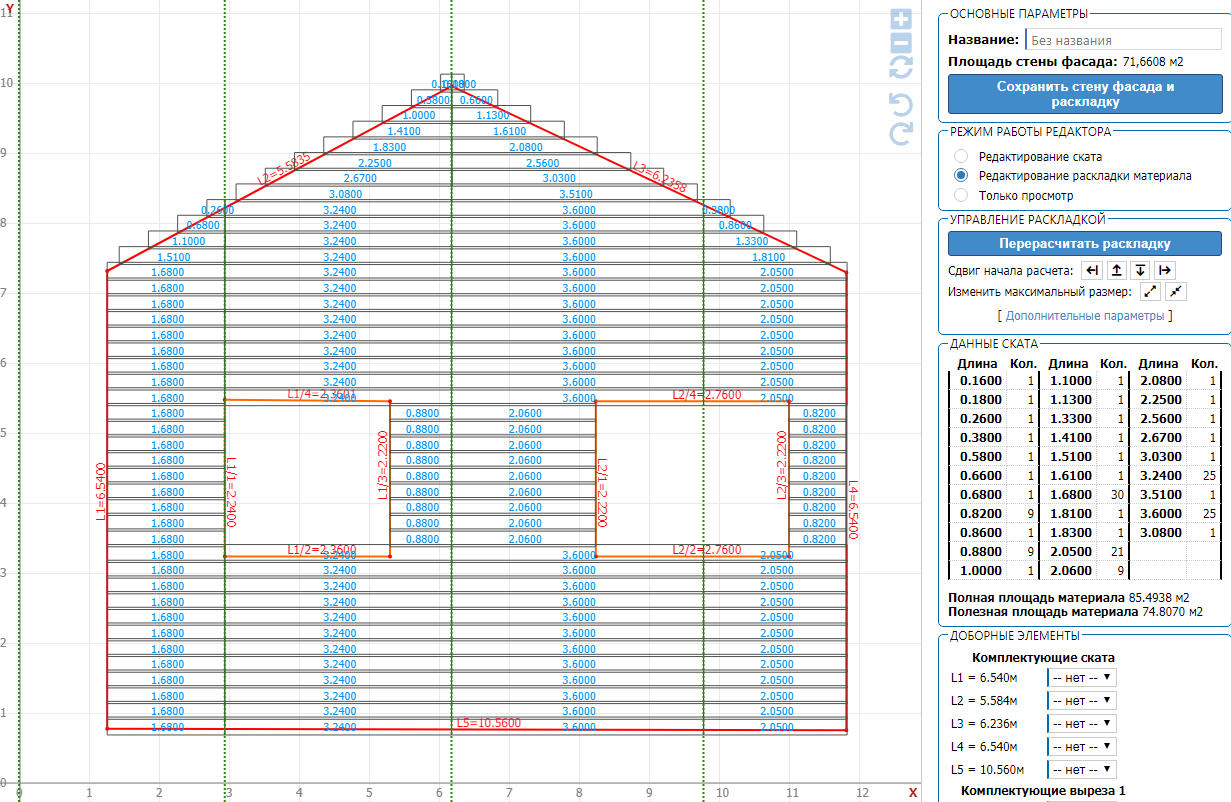Click the L2/2=2.7600 cutout label
This screenshot has width=1231, height=802.
(x=707, y=550)
